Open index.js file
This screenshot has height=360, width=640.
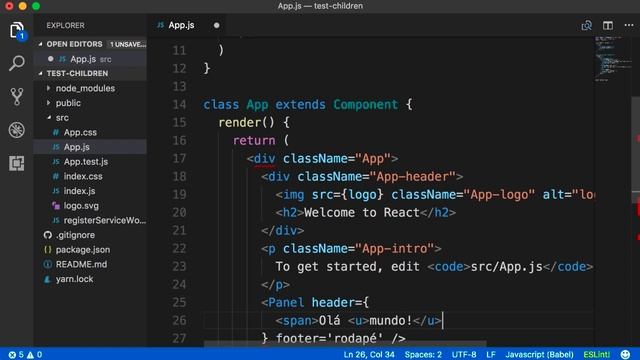click(79, 191)
